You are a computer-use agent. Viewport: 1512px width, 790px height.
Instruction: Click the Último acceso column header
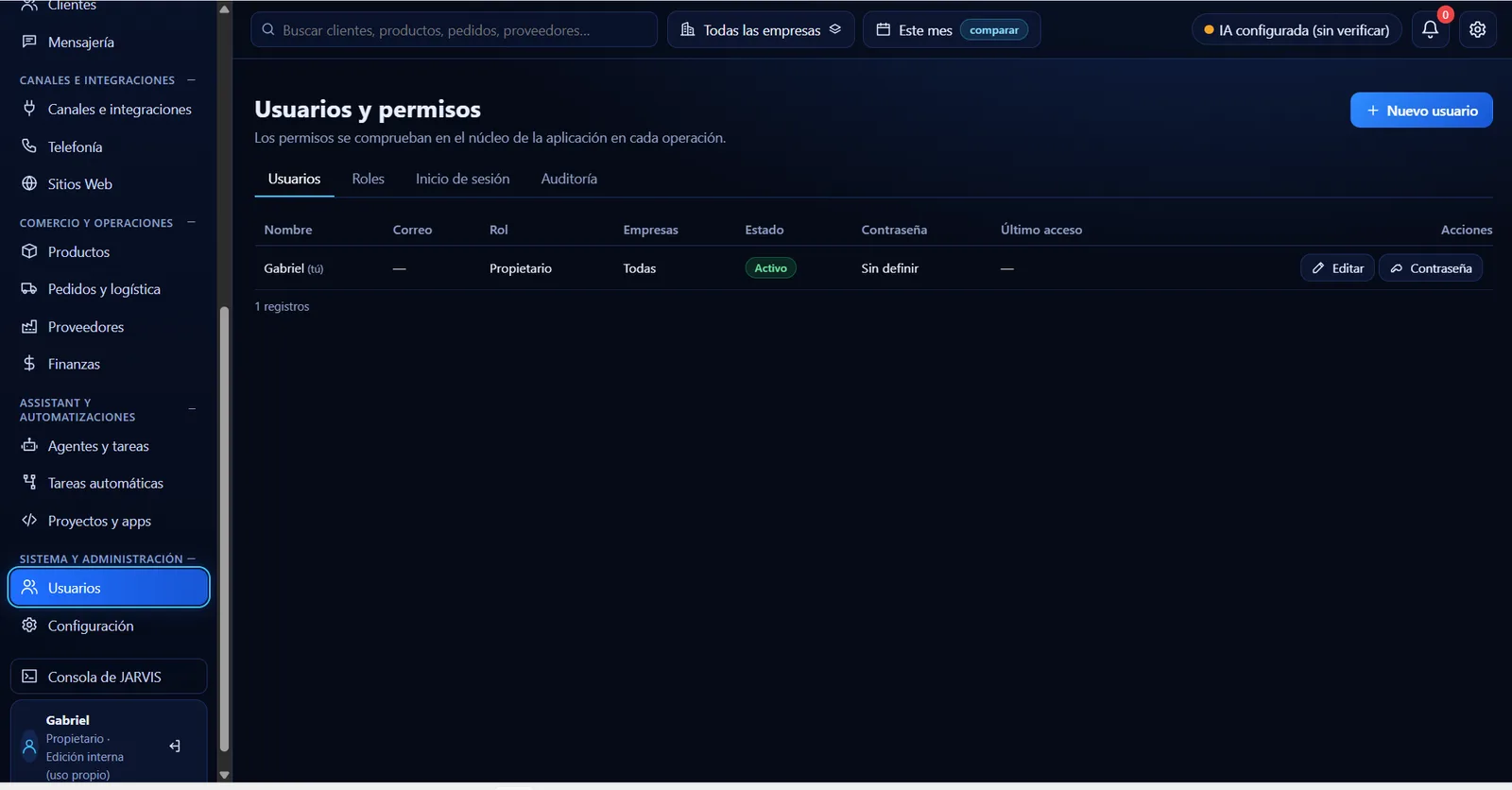[x=1041, y=230]
